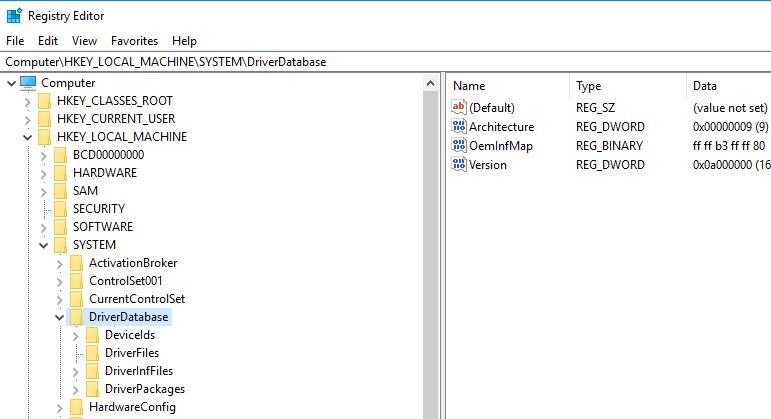Open the View menu
The height and width of the screenshot is (419, 771).
coord(85,41)
